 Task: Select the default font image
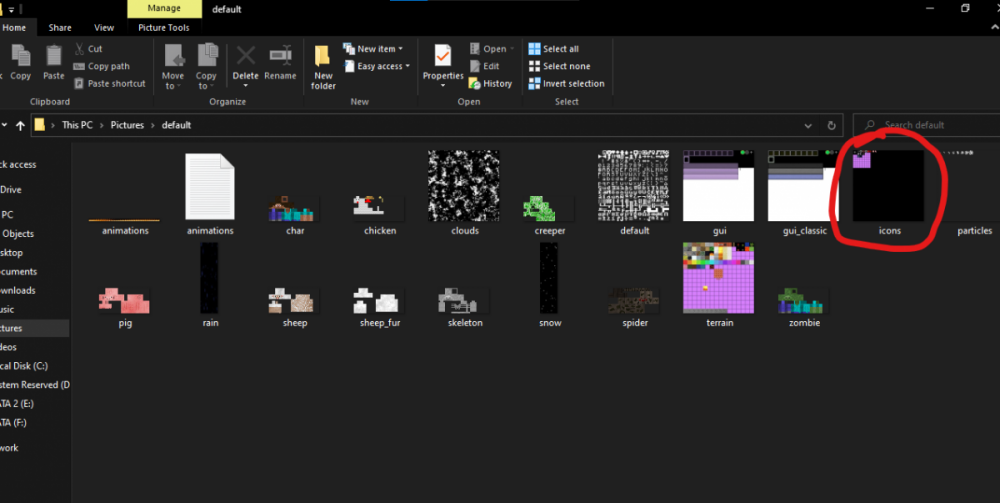pyautogui.click(x=635, y=194)
